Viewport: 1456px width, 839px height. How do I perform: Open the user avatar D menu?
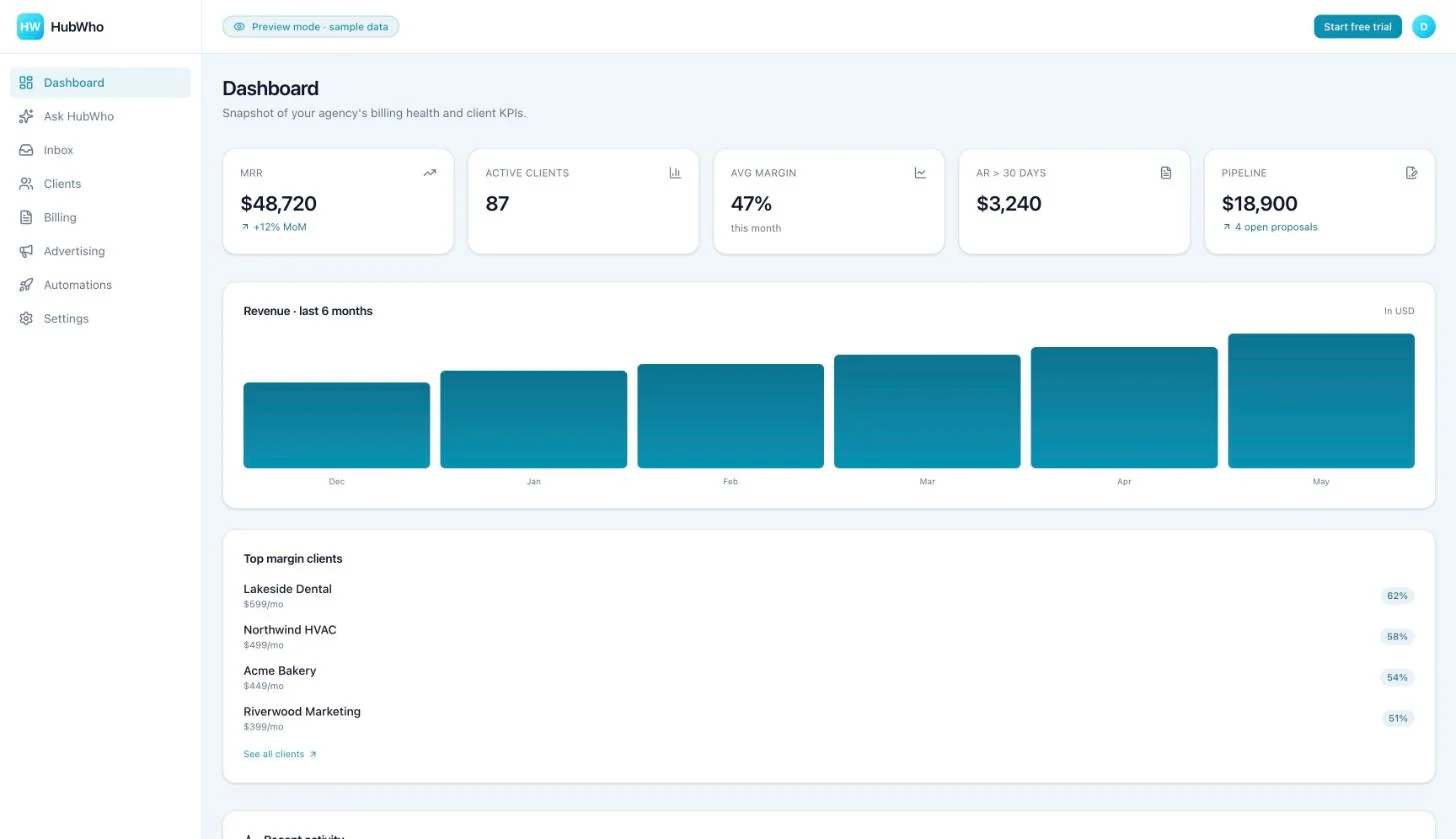1424,27
